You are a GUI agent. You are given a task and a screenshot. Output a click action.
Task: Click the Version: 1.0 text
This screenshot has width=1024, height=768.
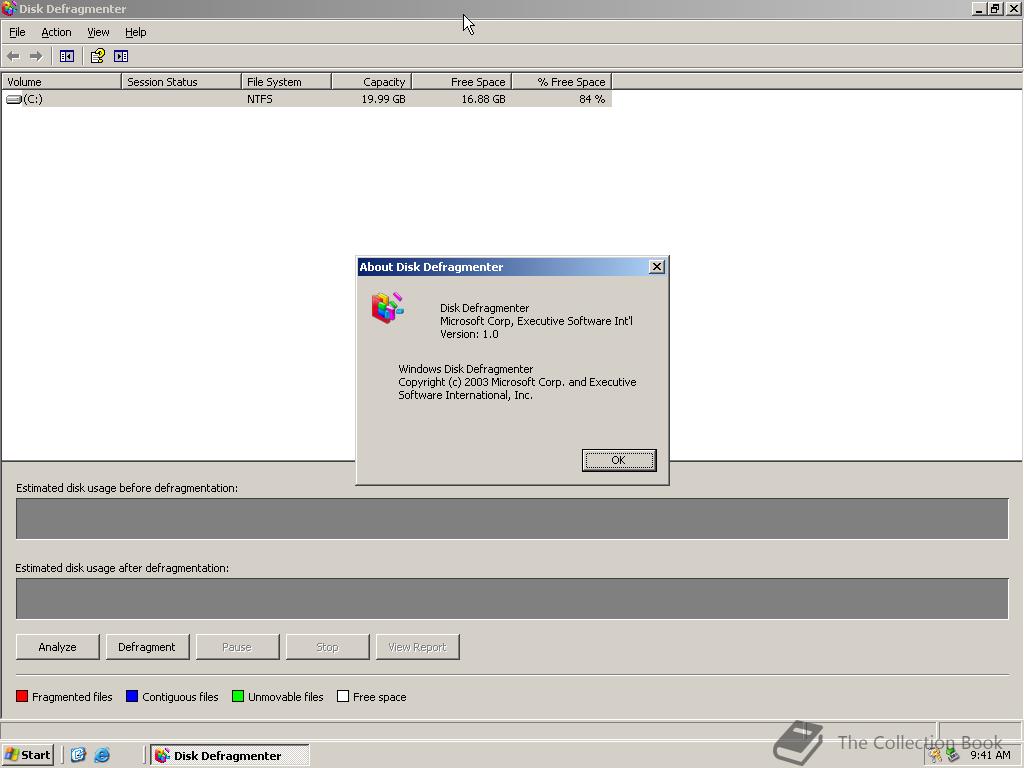(x=469, y=334)
